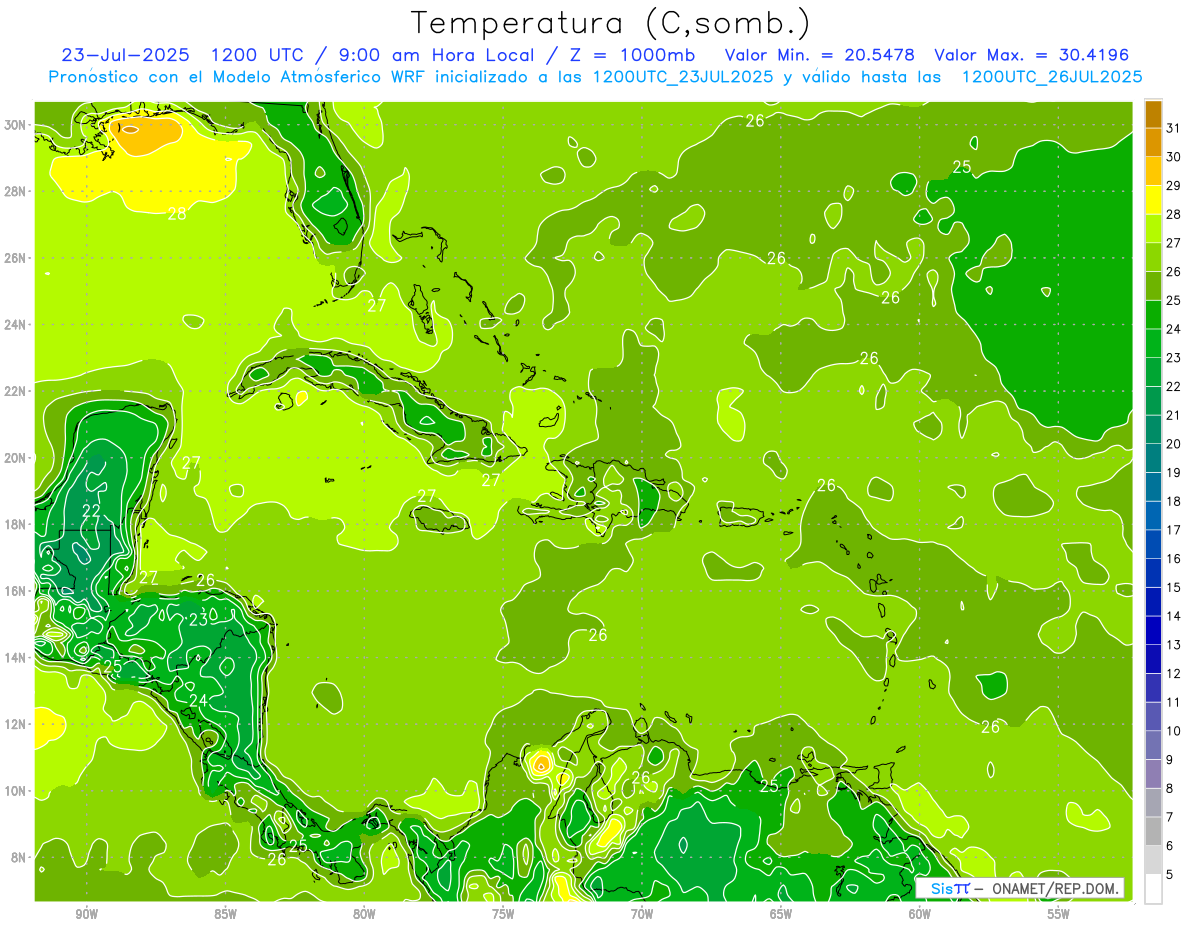Click the "1200UTC_23JUL2025" initialization time
Image resolution: width=1200 pixels, height=927 pixels.
tap(683, 77)
